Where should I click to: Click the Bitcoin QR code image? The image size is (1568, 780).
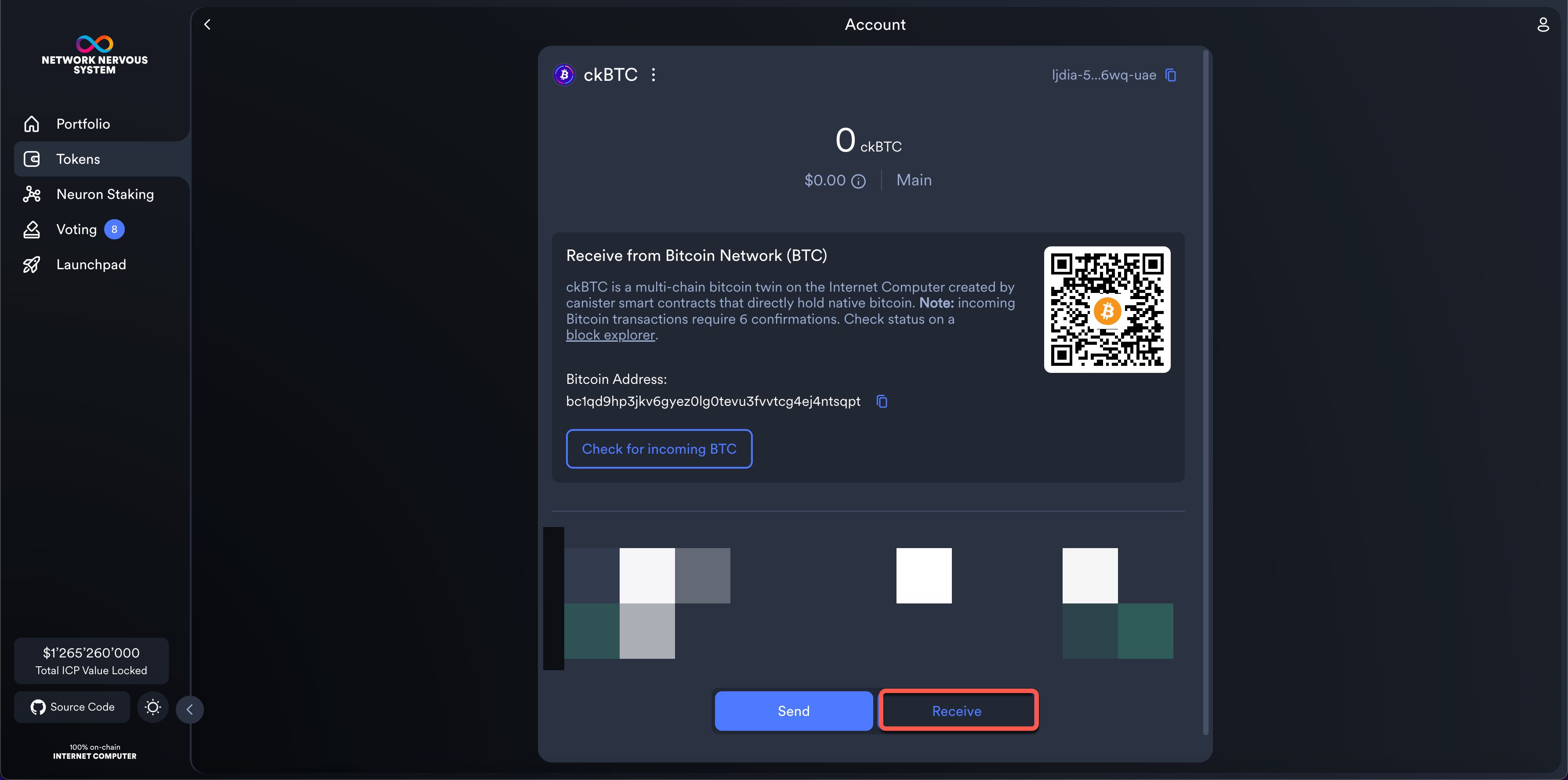click(x=1107, y=310)
